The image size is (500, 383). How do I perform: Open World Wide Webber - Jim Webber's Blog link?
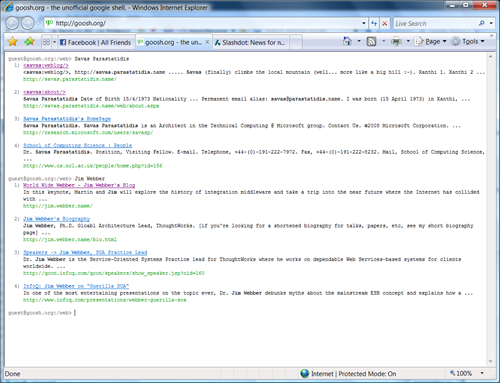(x=79, y=185)
